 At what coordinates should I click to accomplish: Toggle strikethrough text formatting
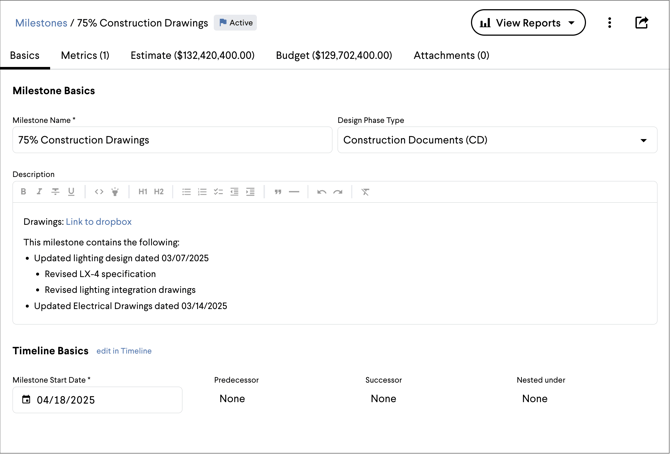point(55,192)
